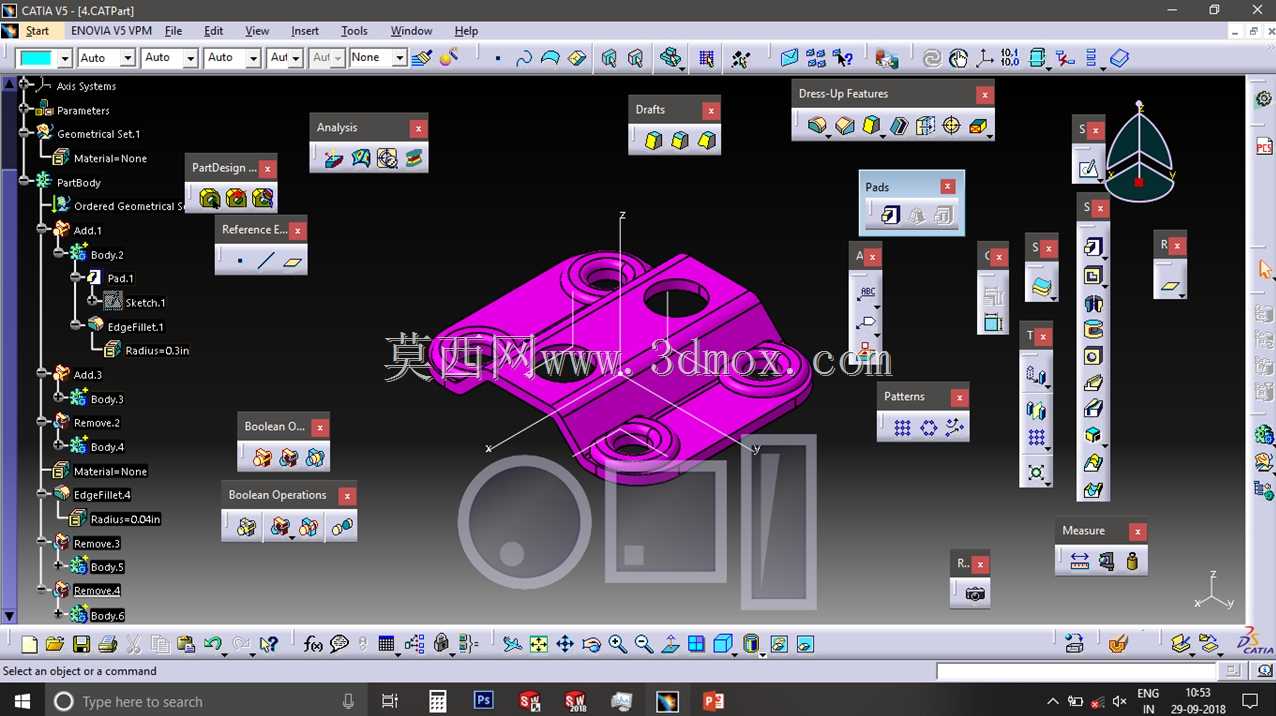Expand the Body.5 tree node
The width and height of the screenshot is (1276, 716).
[59, 566]
